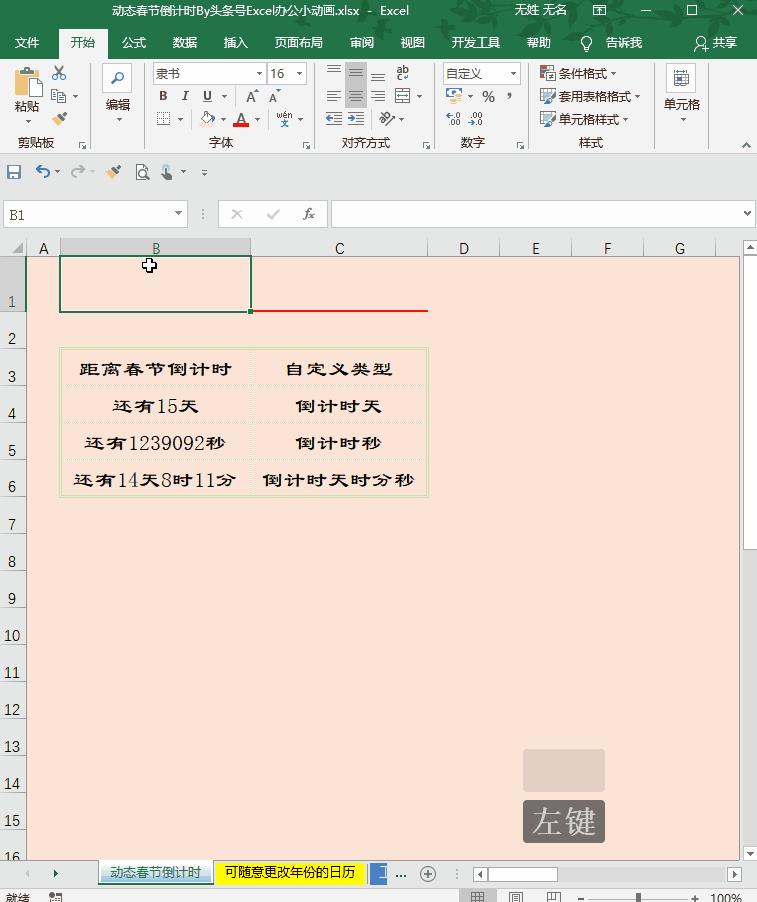
Task: Switch to Page Layout view in status bar
Action: (x=515, y=897)
